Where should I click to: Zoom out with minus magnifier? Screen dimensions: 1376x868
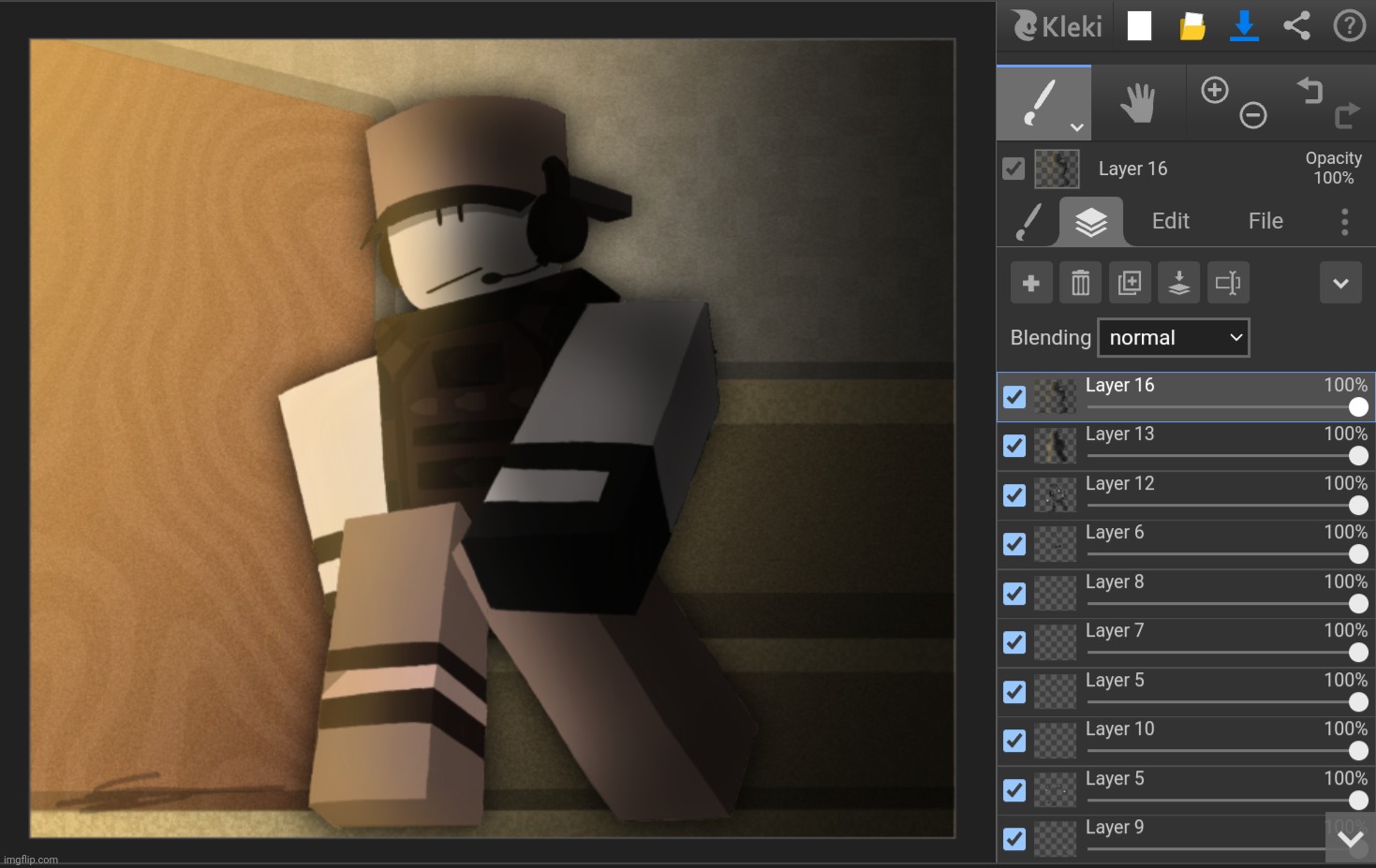tap(1253, 115)
